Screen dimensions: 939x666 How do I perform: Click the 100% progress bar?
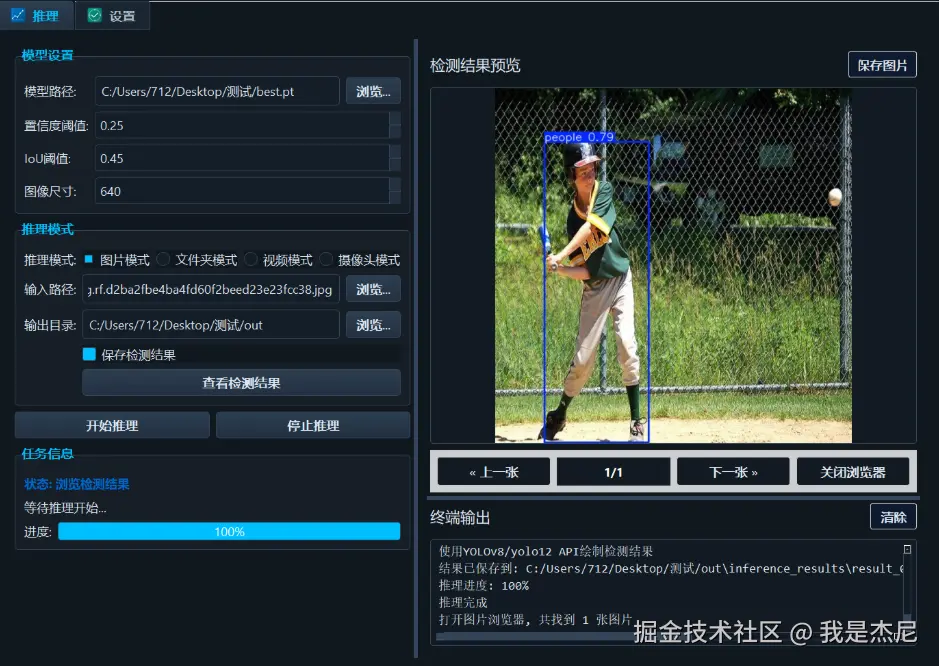click(x=229, y=531)
